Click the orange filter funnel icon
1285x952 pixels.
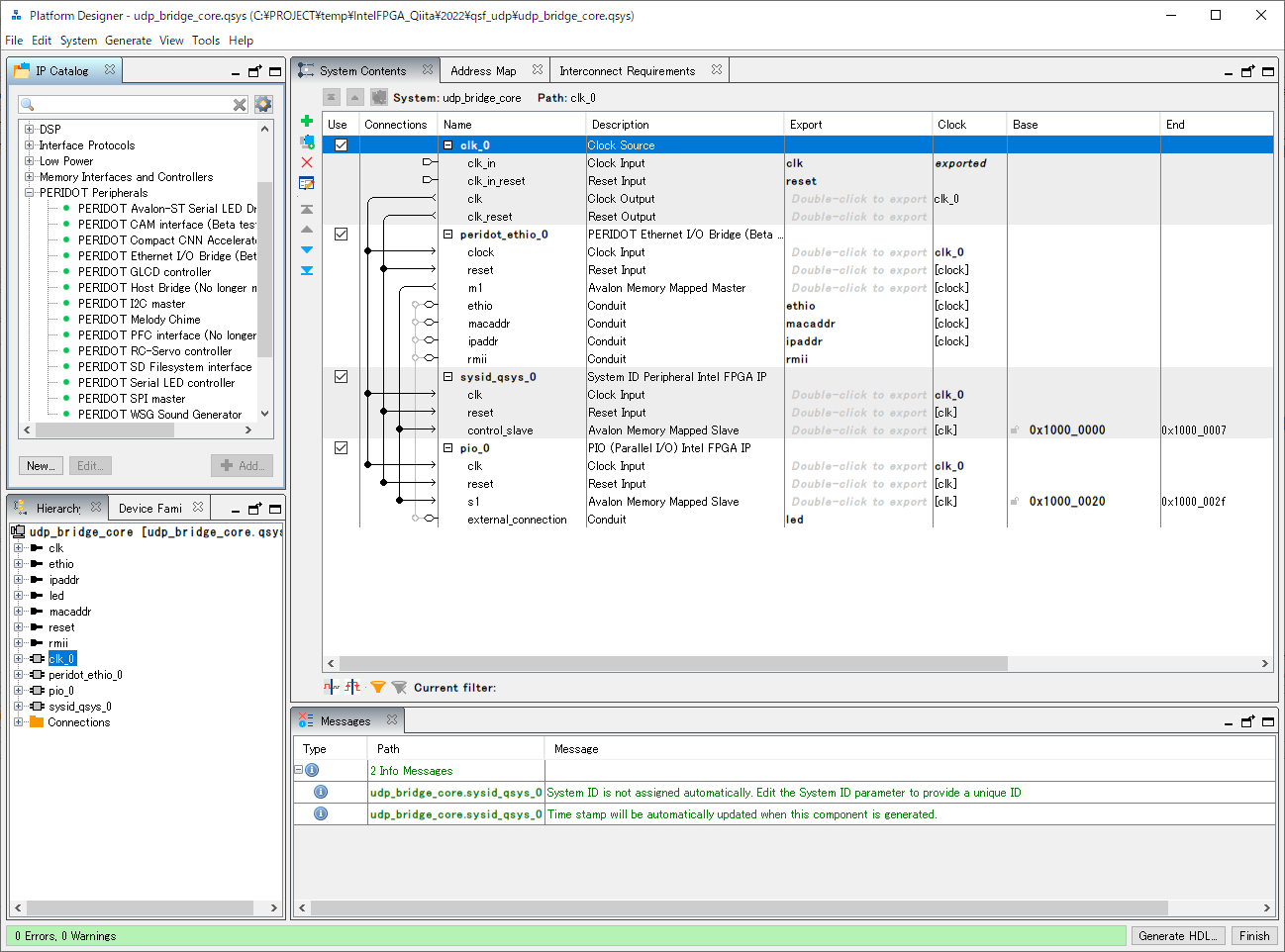tap(378, 687)
